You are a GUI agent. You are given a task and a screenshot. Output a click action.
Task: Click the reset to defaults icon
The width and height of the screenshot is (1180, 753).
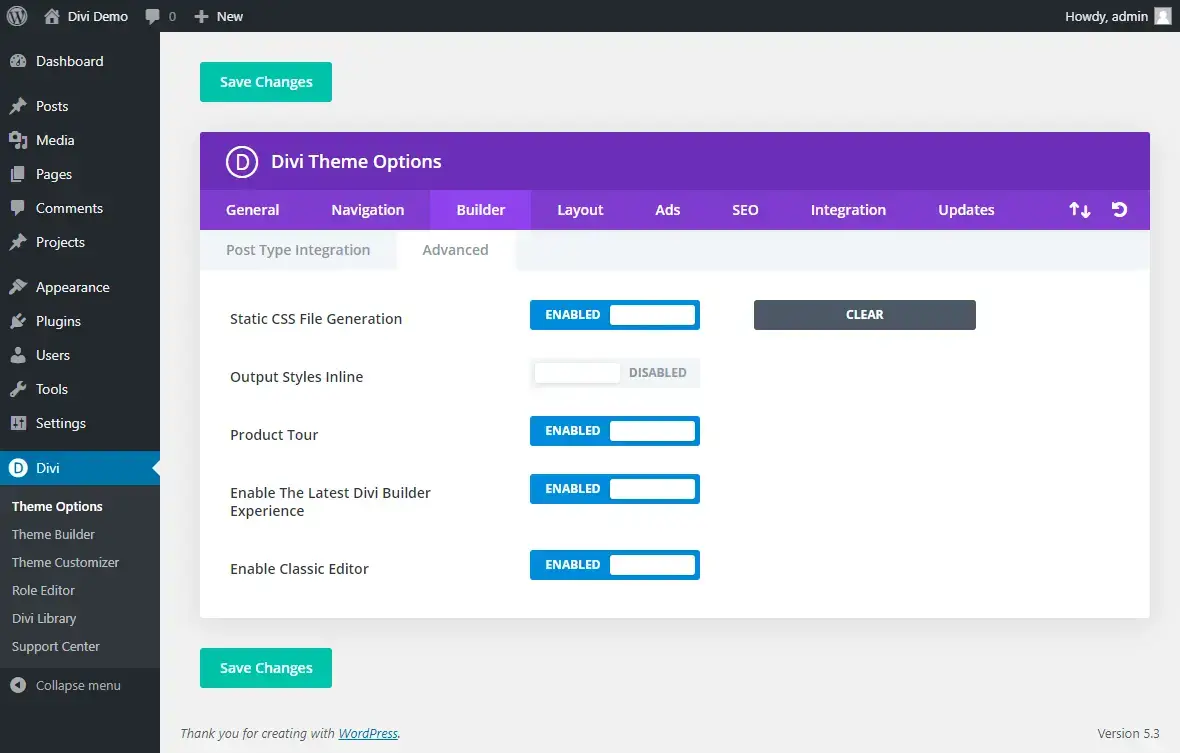pyautogui.click(x=1120, y=209)
